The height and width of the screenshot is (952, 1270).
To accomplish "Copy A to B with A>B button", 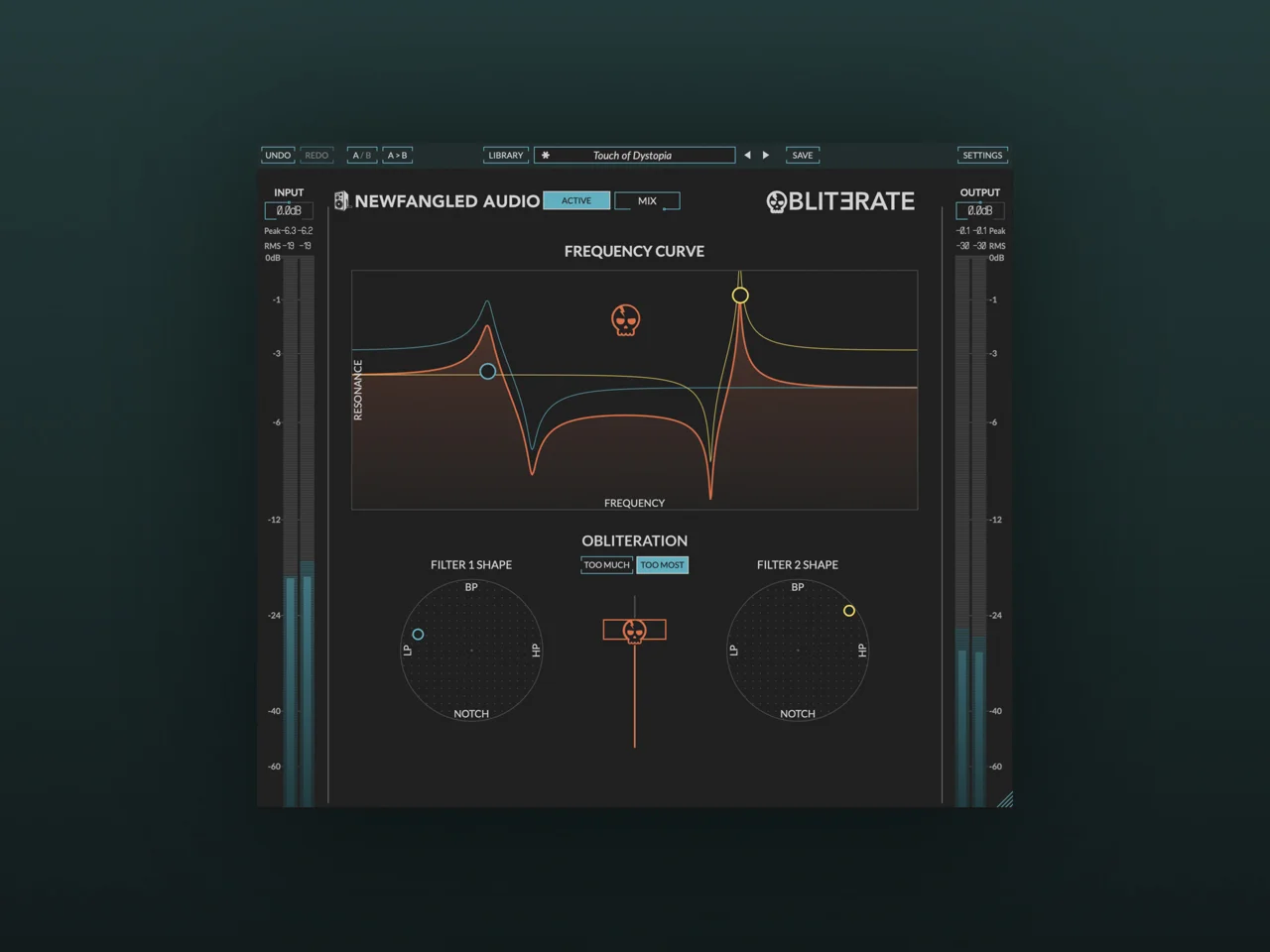I will point(397,156).
